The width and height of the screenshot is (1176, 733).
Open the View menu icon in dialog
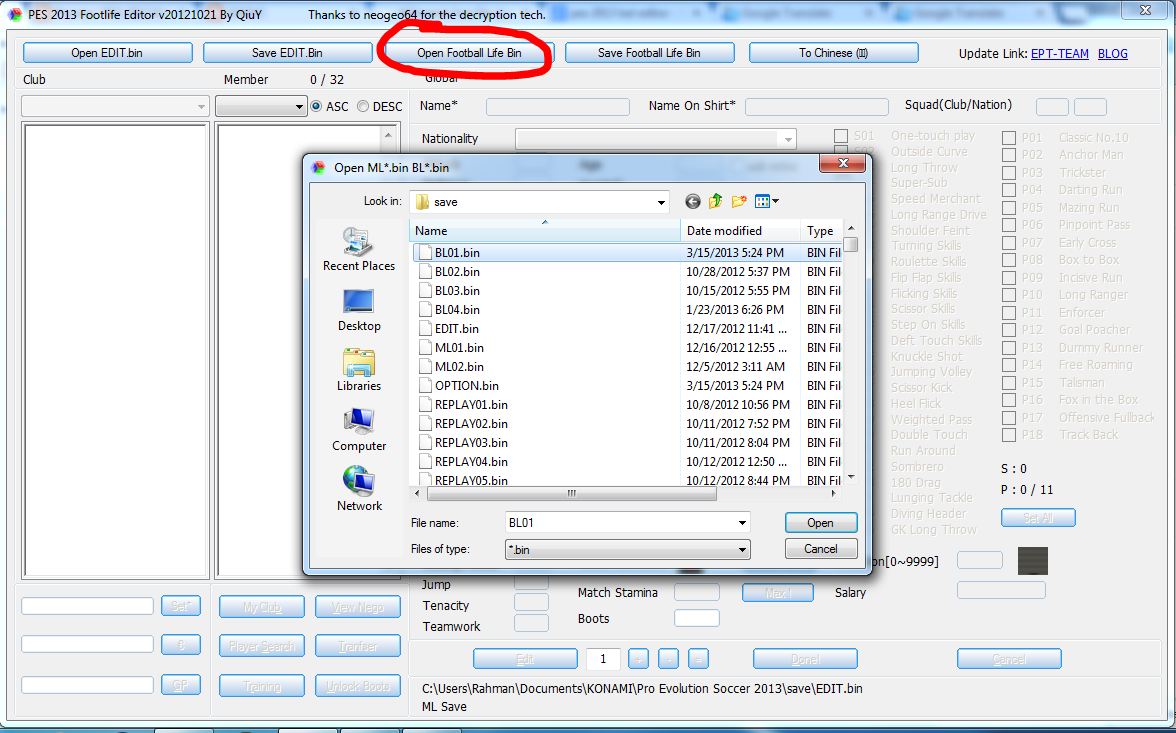[x=763, y=201]
